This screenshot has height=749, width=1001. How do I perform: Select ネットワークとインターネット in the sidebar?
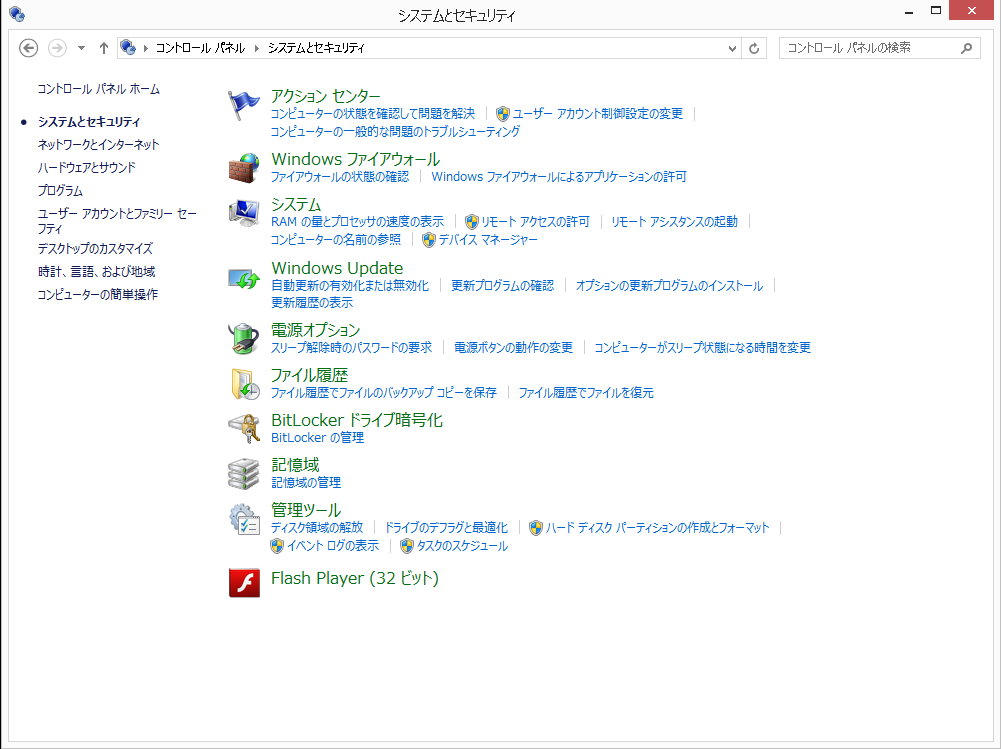[x=98, y=145]
